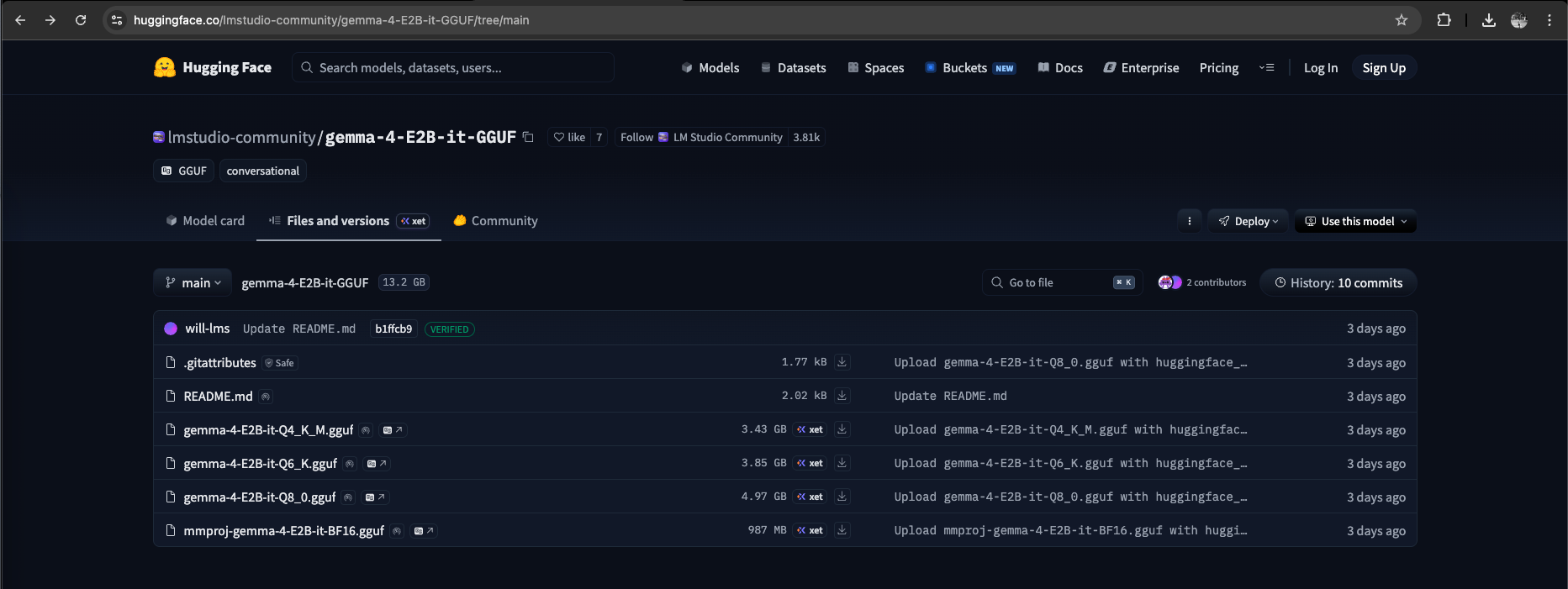Screen dimensions: 1568x589
Task: Open the Deploy dropdown
Action: click(1249, 221)
